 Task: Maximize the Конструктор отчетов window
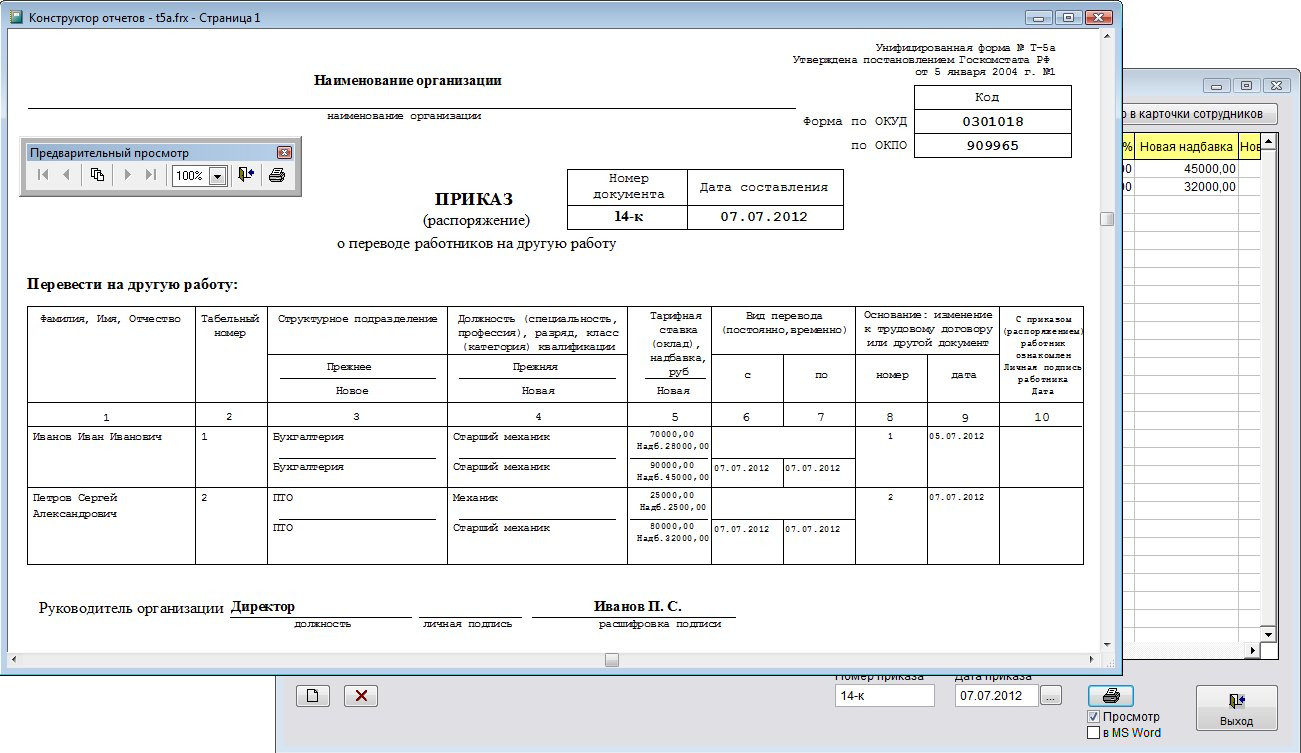[1069, 18]
